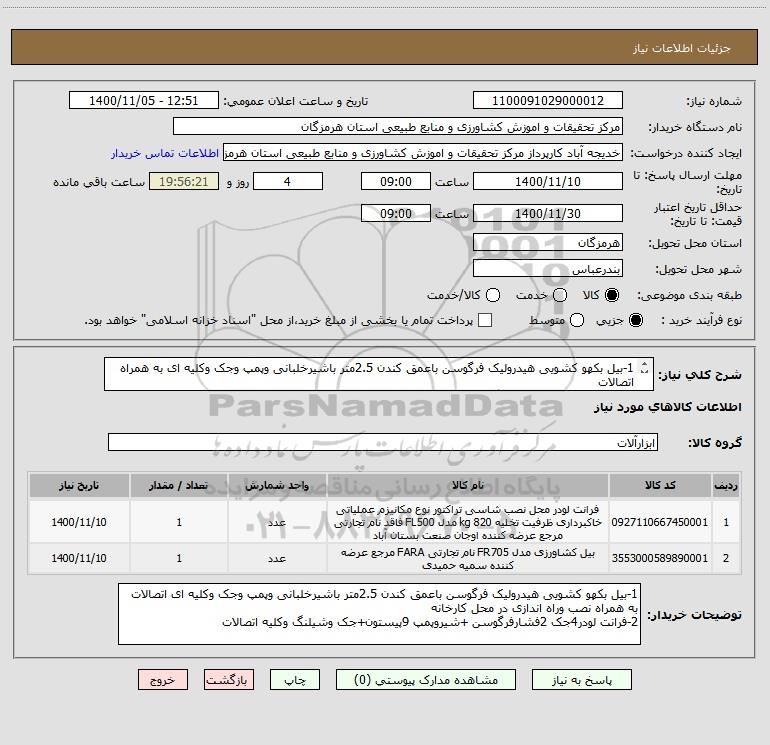This screenshot has height=745, width=770.
Task: Select the کالا radio button
Action: pos(611,295)
